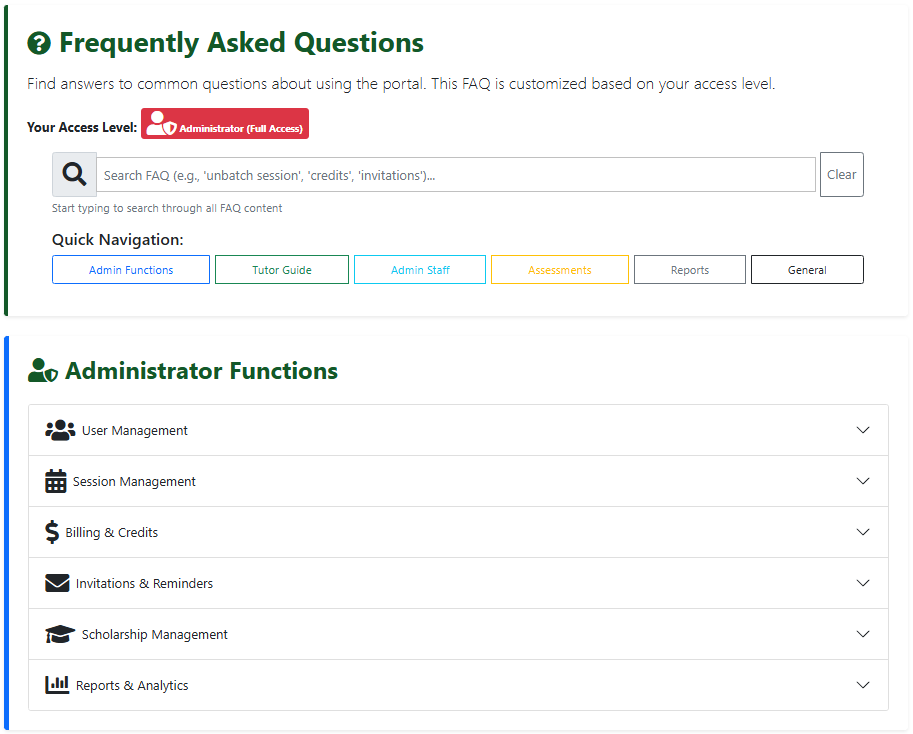Click inside the Search FAQ field
The width and height of the screenshot is (913, 734).
tap(455, 175)
